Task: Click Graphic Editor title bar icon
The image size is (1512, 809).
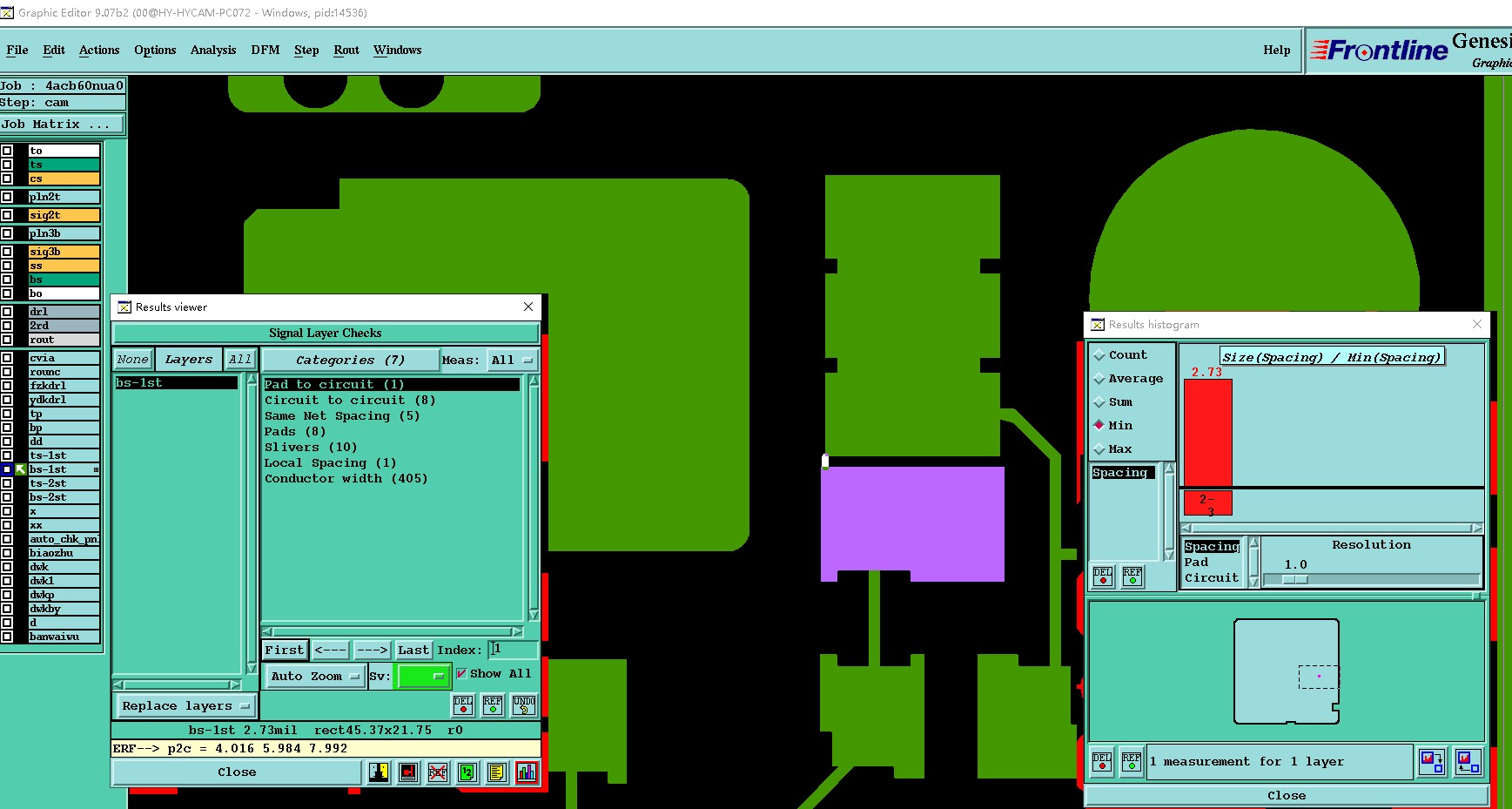Action: pos(8,12)
